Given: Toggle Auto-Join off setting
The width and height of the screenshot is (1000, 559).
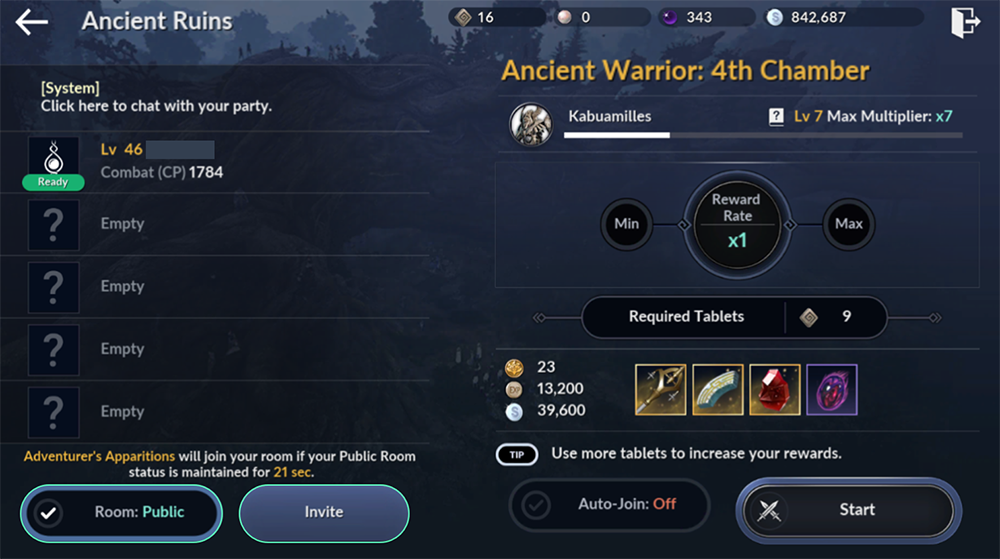Looking at the screenshot, I should 609,504.
